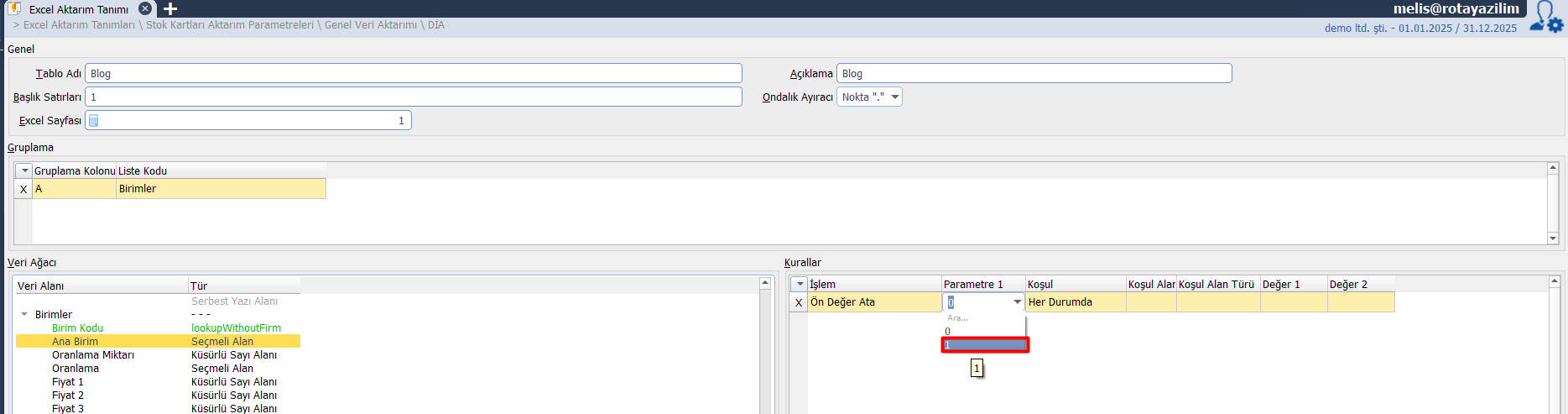1568x414 pixels.
Task: Close the Excel Aktarım Tanımı tab
Action: [x=145, y=8]
